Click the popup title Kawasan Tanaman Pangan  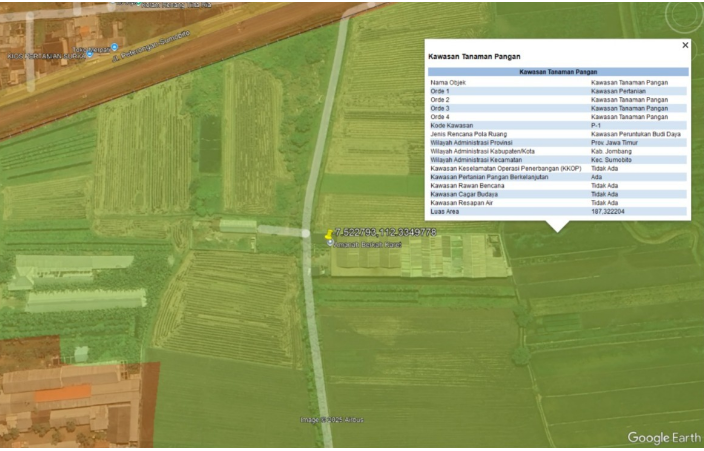(473, 57)
